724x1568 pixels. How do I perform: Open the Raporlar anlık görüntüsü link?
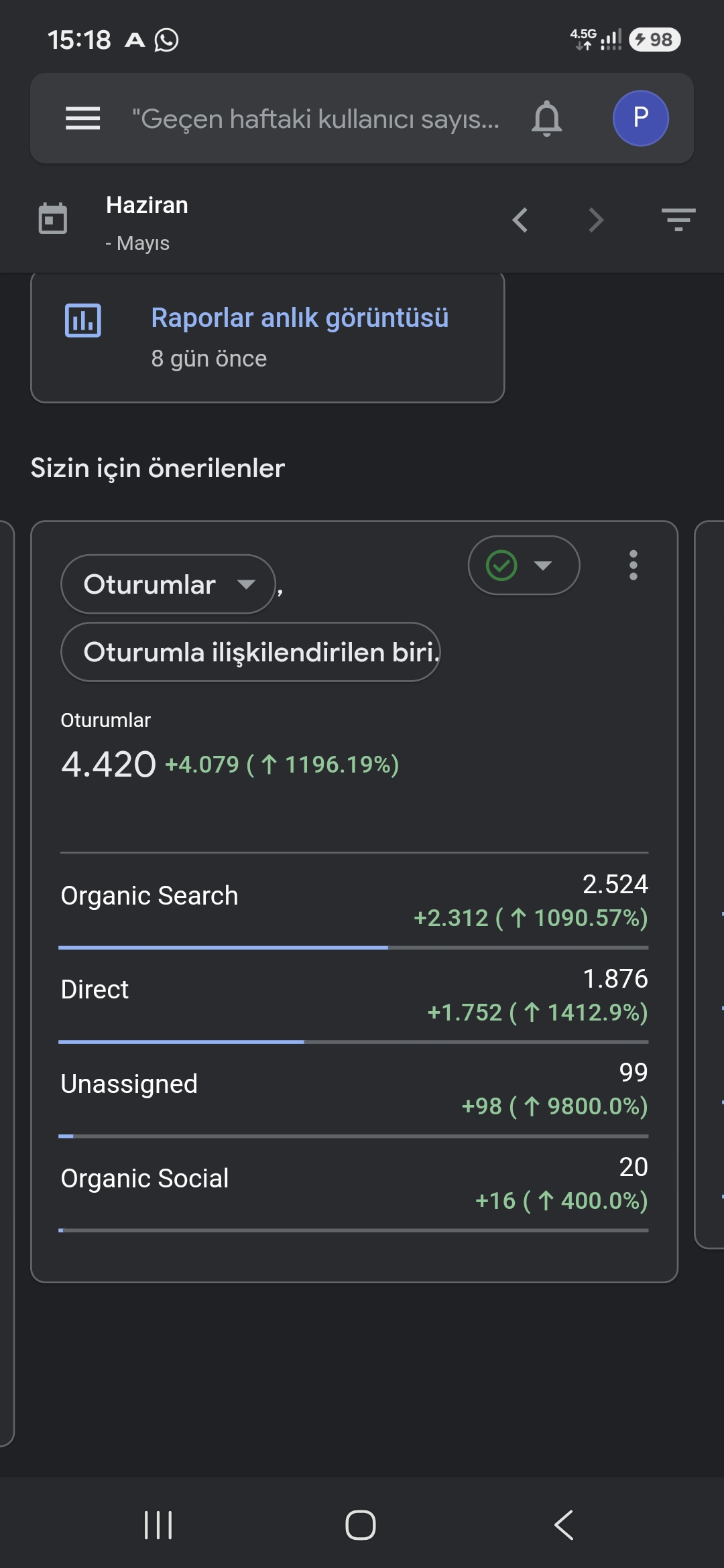click(x=300, y=318)
